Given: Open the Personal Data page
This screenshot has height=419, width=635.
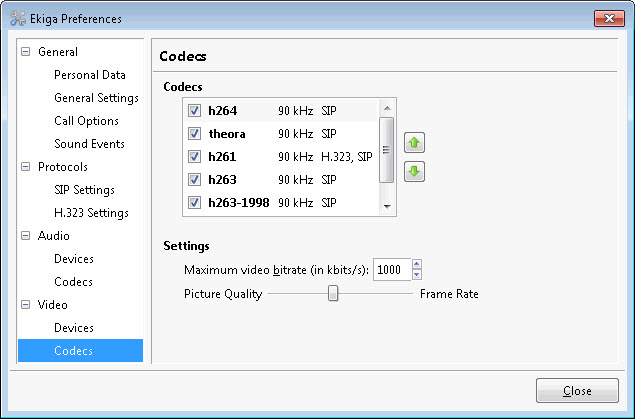Looking at the screenshot, I should click(90, 75).
